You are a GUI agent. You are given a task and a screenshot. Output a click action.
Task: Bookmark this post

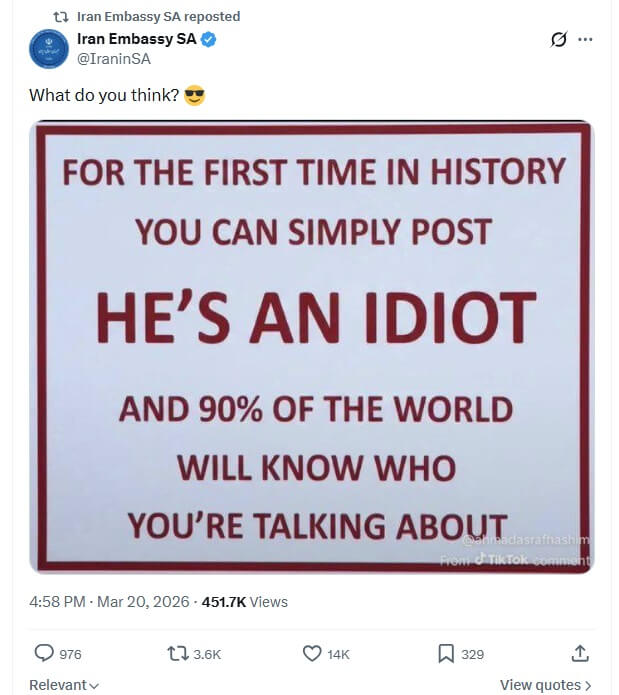pos(446,653)
